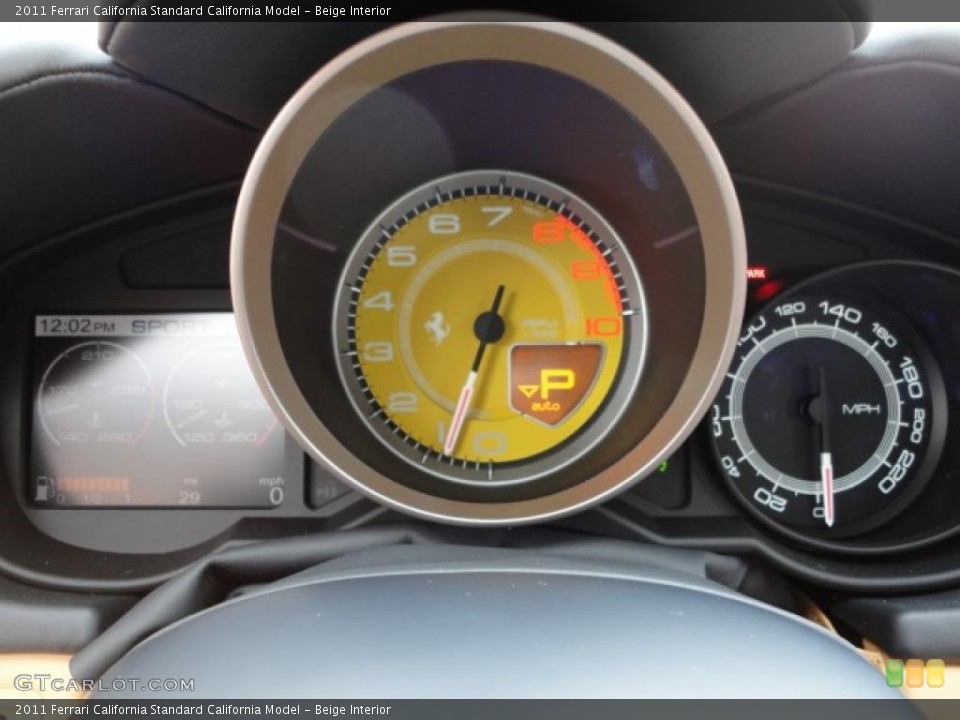Click the speedometer needle
Image resolution: width=960 pixels, height=720 pixels.
(823, 447)
